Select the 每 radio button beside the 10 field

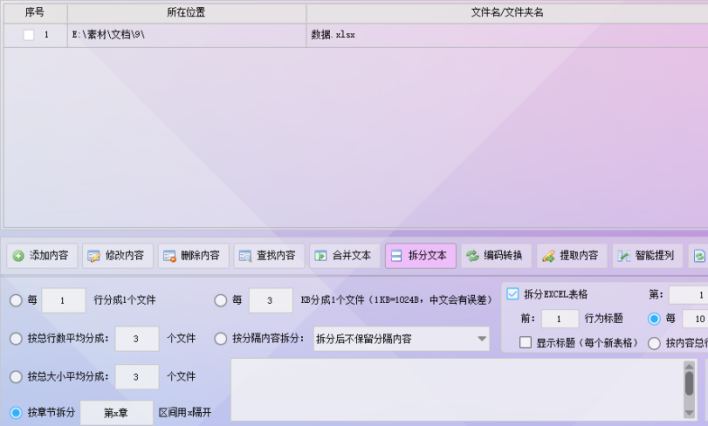[654, 318]
